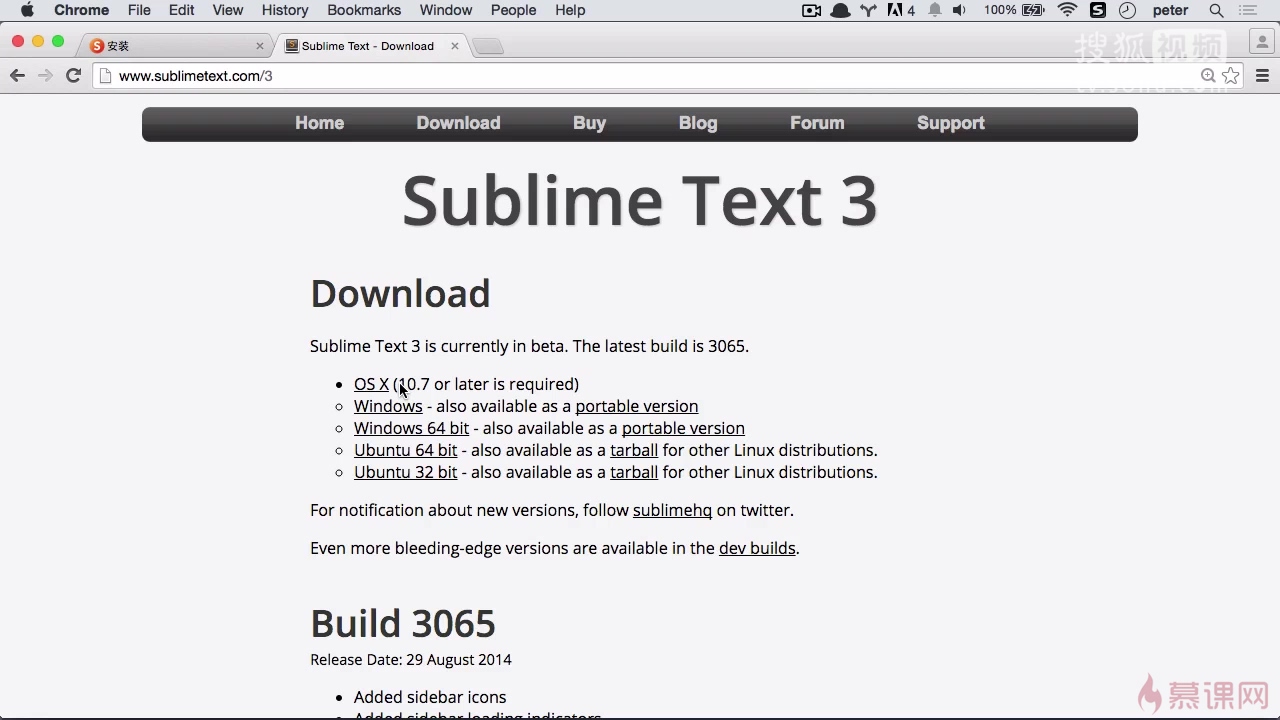1280x720 pixels.
Task: Open the Chrome menu in the menu bar
Action: pos(81,10)
